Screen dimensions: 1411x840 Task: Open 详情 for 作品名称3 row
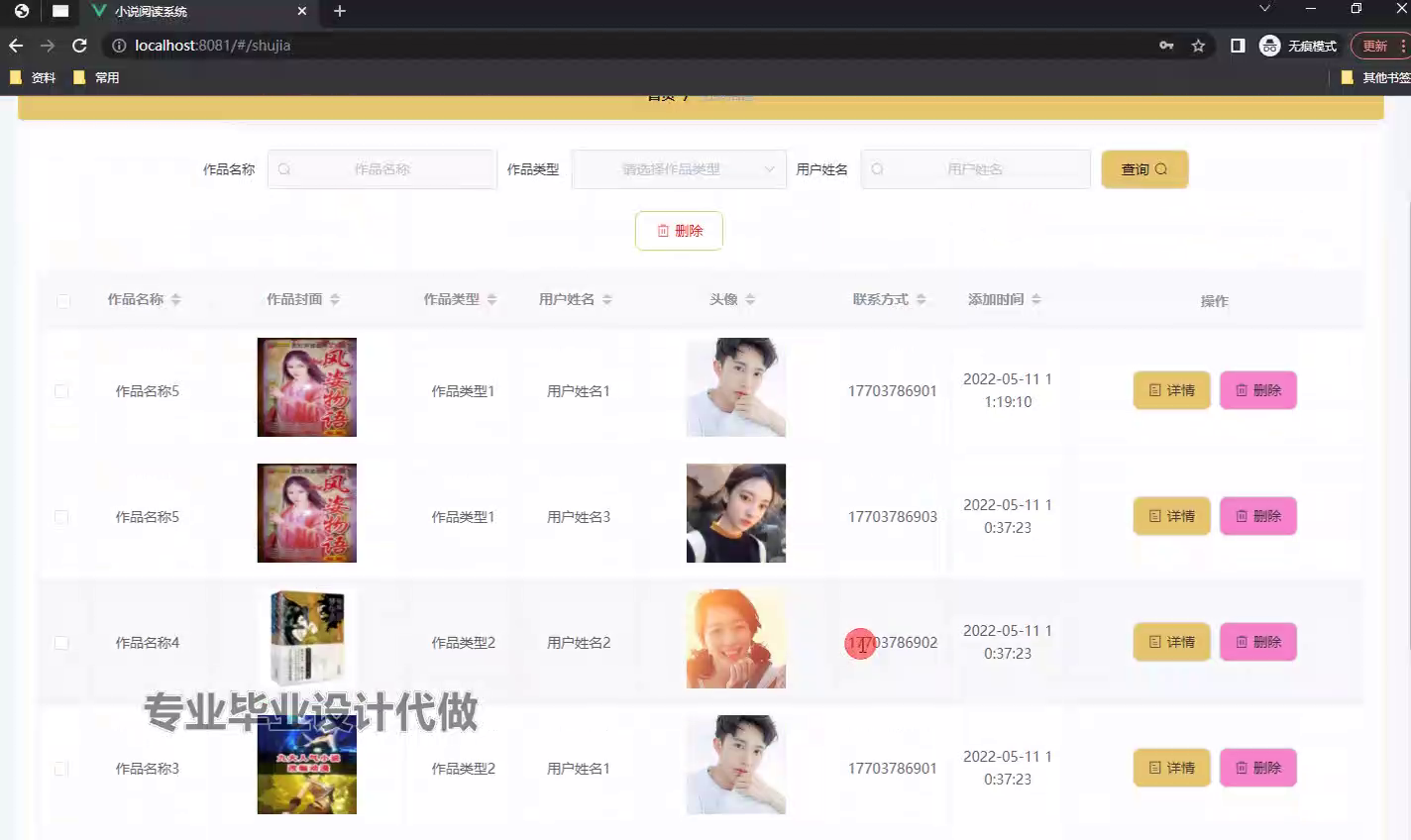point(1172,768)
